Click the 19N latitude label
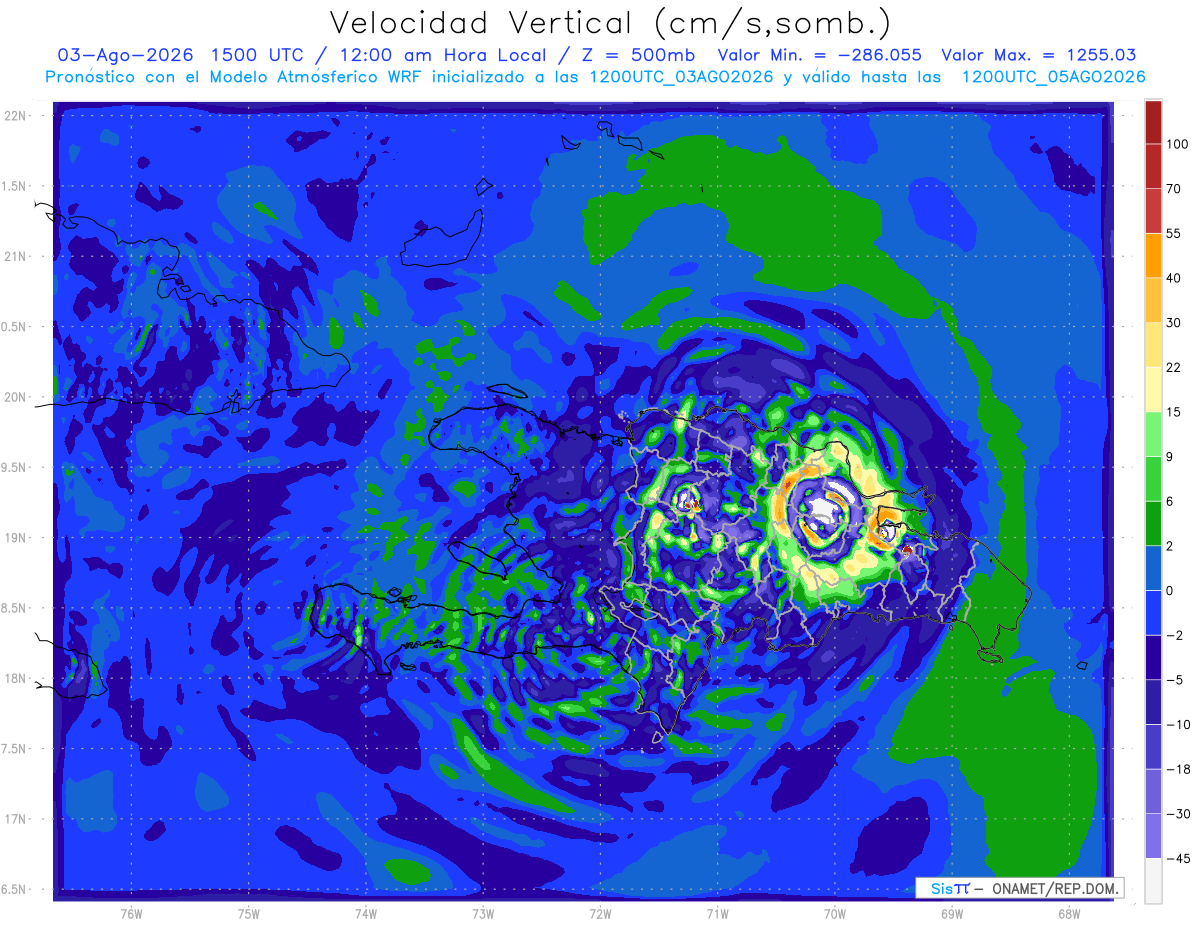Image resolution: width=1200 pixels, height=927 pixels. point(16,537)
